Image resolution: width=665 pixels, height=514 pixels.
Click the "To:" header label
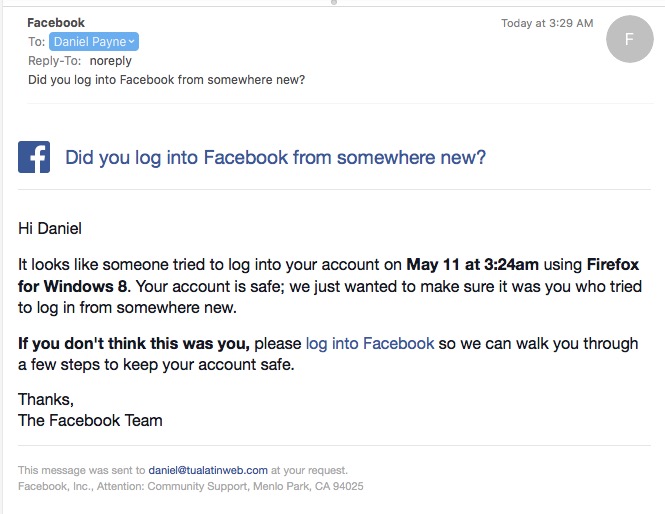pos(37,42)
